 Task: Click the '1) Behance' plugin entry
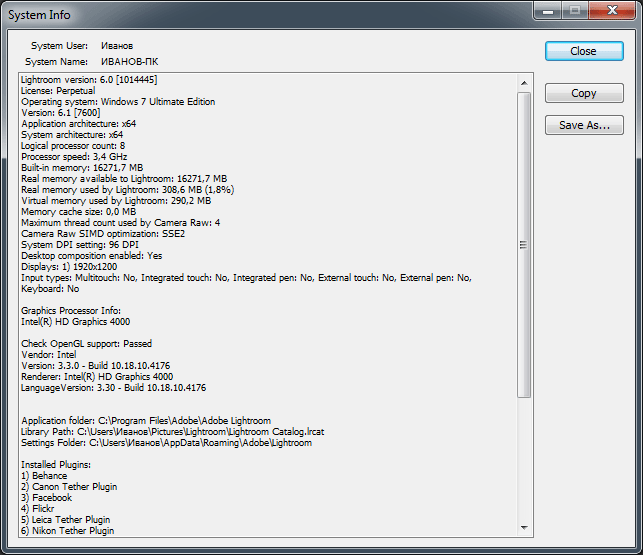(44, 476)
